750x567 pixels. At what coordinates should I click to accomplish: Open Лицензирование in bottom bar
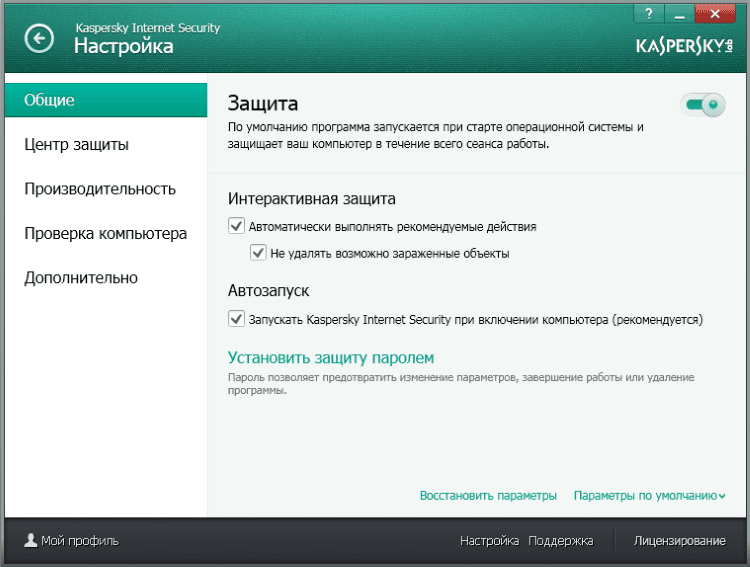click(679, 541)
